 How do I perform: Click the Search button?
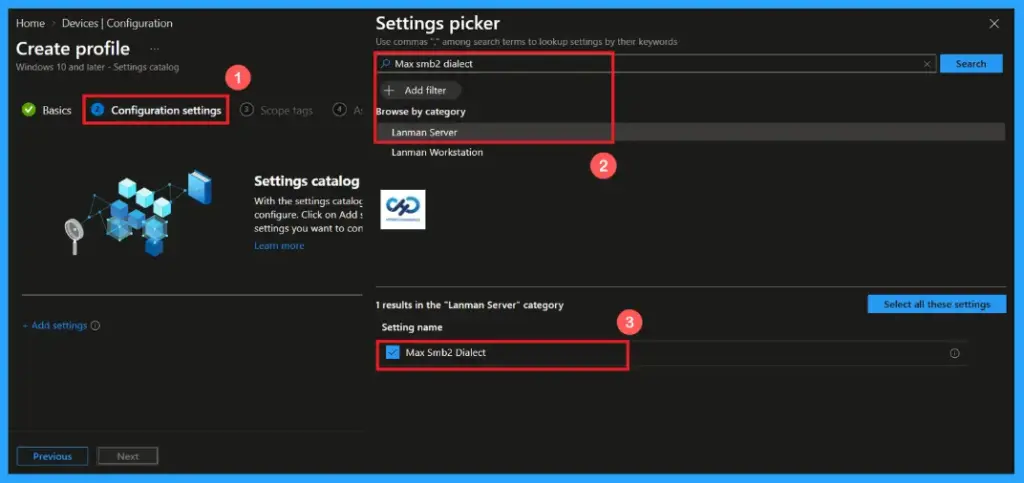971,64
